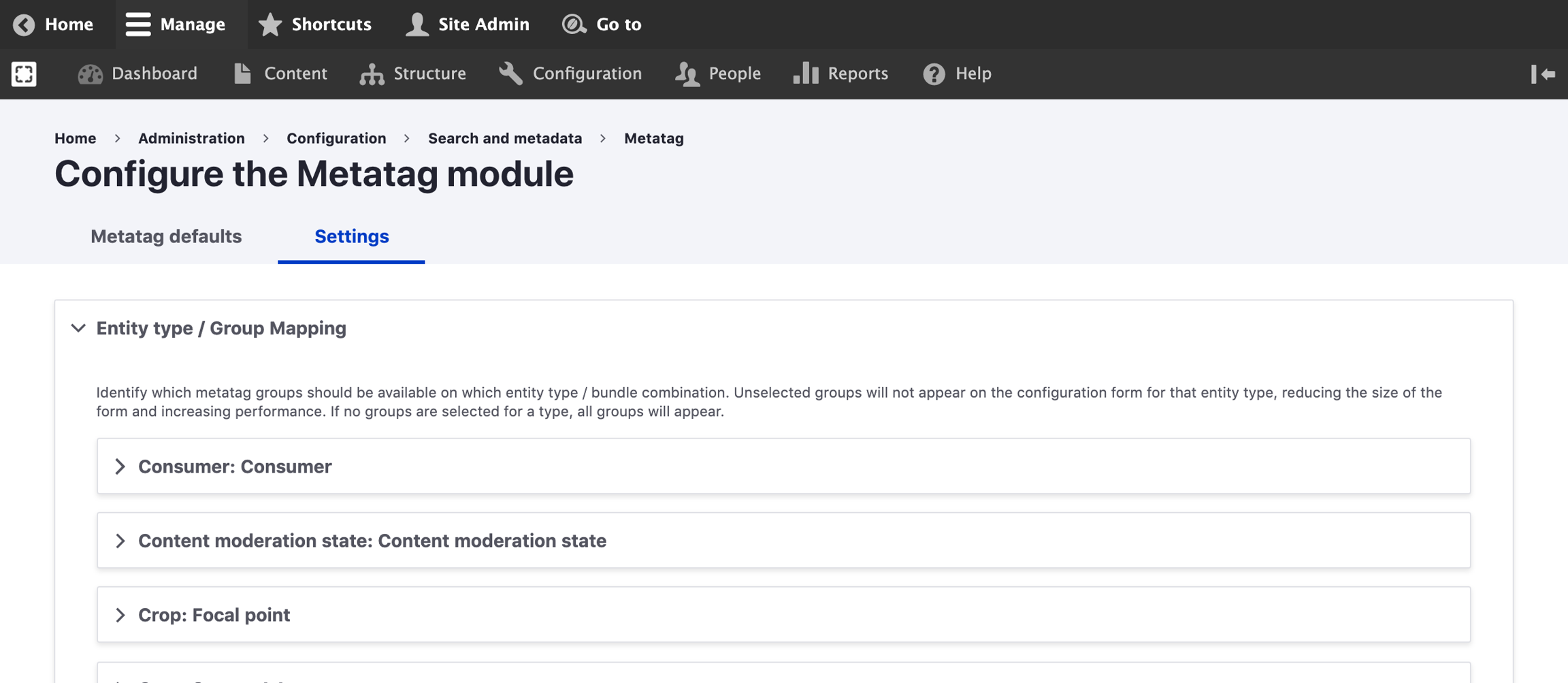Toggle the Manage hamburger menu icon
The image size is (1568, 683).
(137, 25)
